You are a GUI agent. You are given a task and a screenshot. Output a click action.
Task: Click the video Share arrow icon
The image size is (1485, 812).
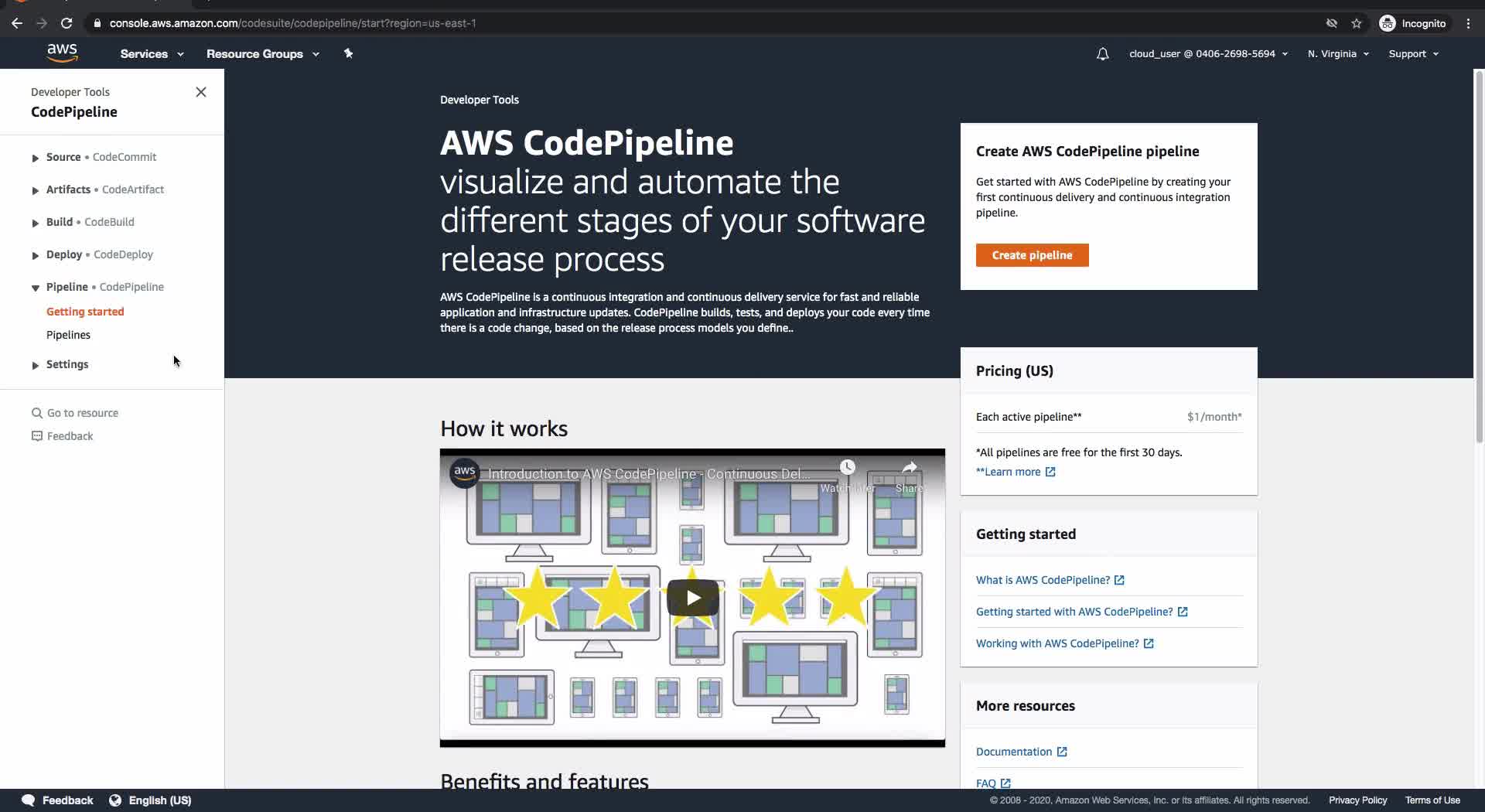pyautogui.click(x=910, y=467)
